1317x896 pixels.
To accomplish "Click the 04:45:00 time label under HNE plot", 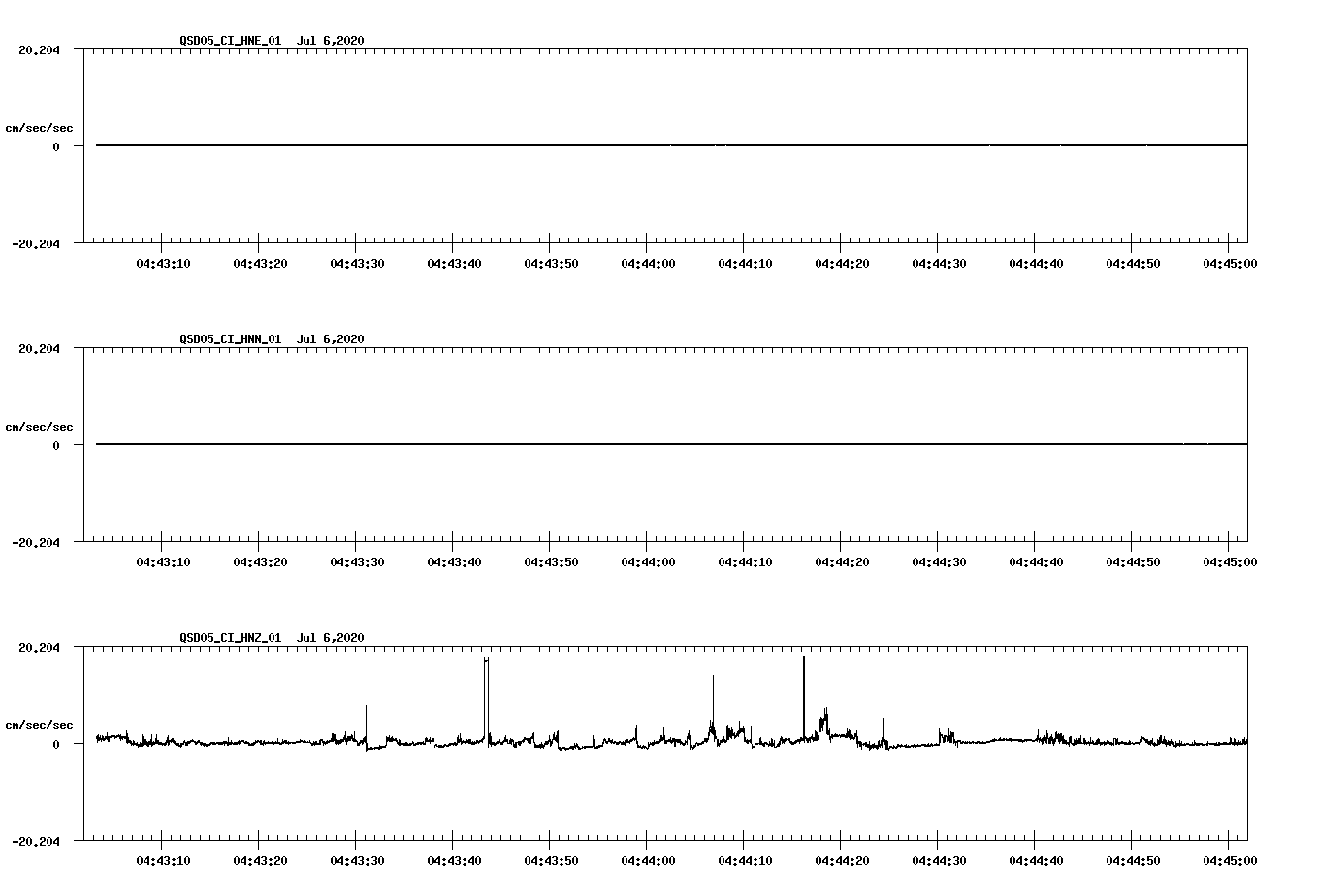I will click(x=1230, y=263).
